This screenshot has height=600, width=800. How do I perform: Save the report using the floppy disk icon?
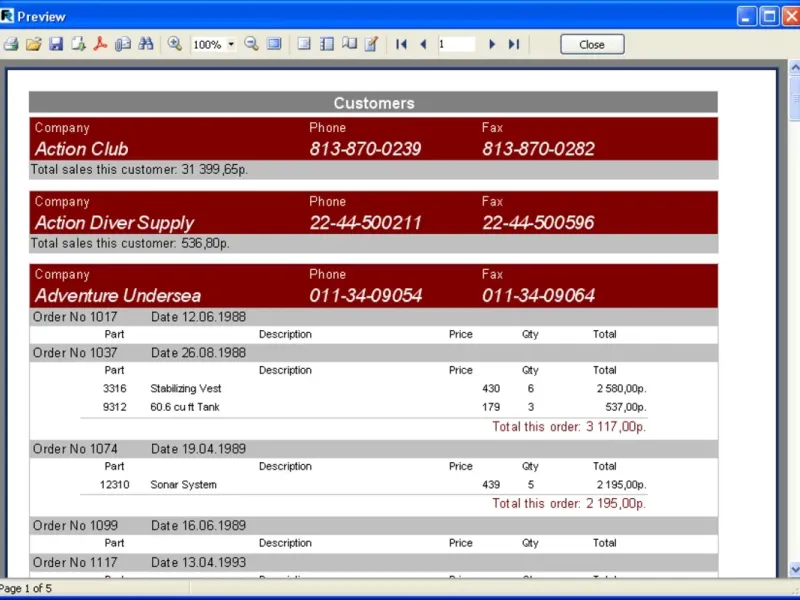[56, 44]
